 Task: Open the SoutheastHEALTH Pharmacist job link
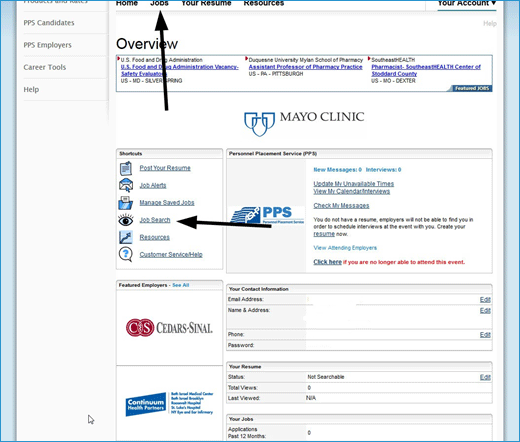click(x=426, y=70)
